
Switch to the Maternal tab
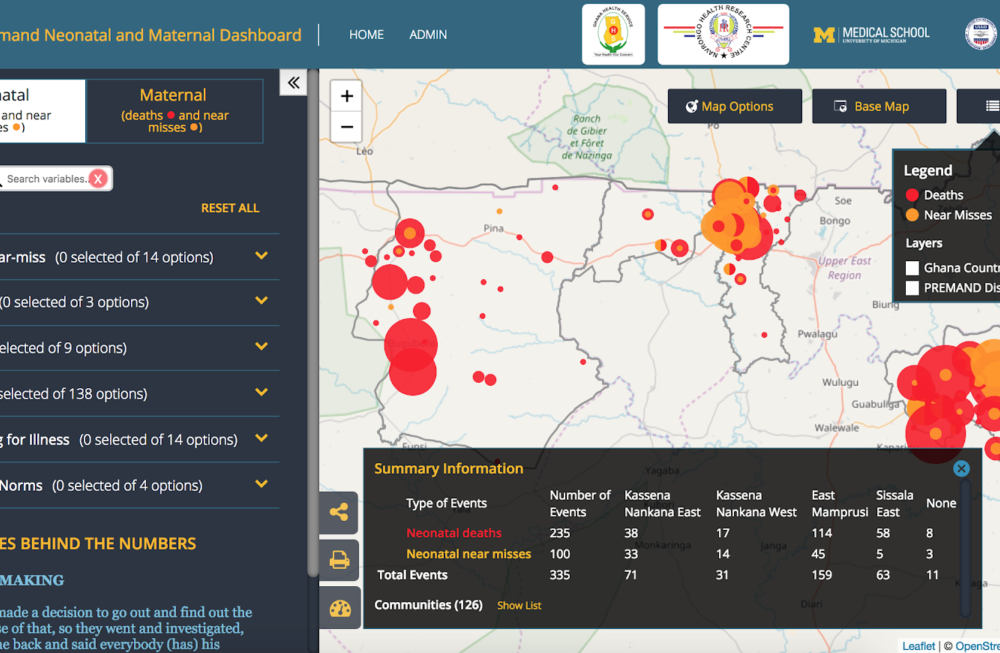(x=173, y=110)
